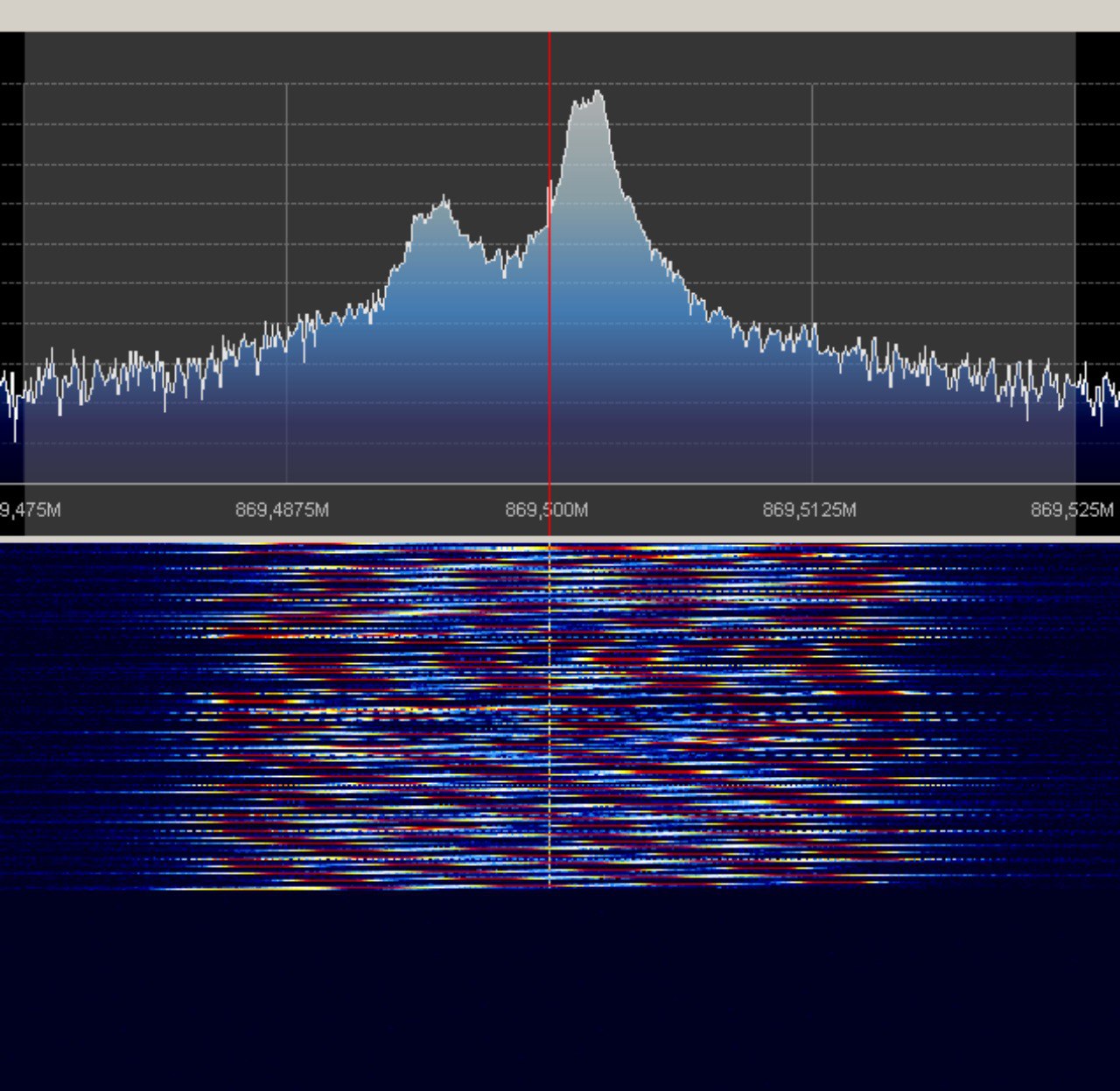1120x1091 pixels.
Task: Click the dip between the two peaks
Action: [504, 273]
